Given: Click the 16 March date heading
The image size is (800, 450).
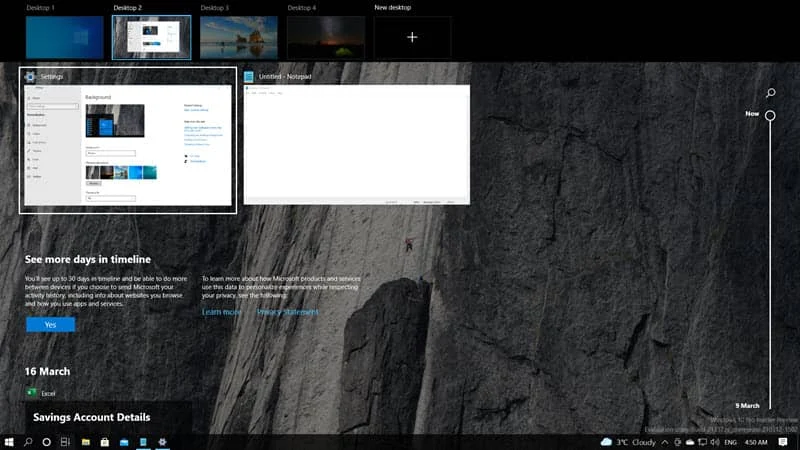Looking at the screenshot, I should point(47,371).
